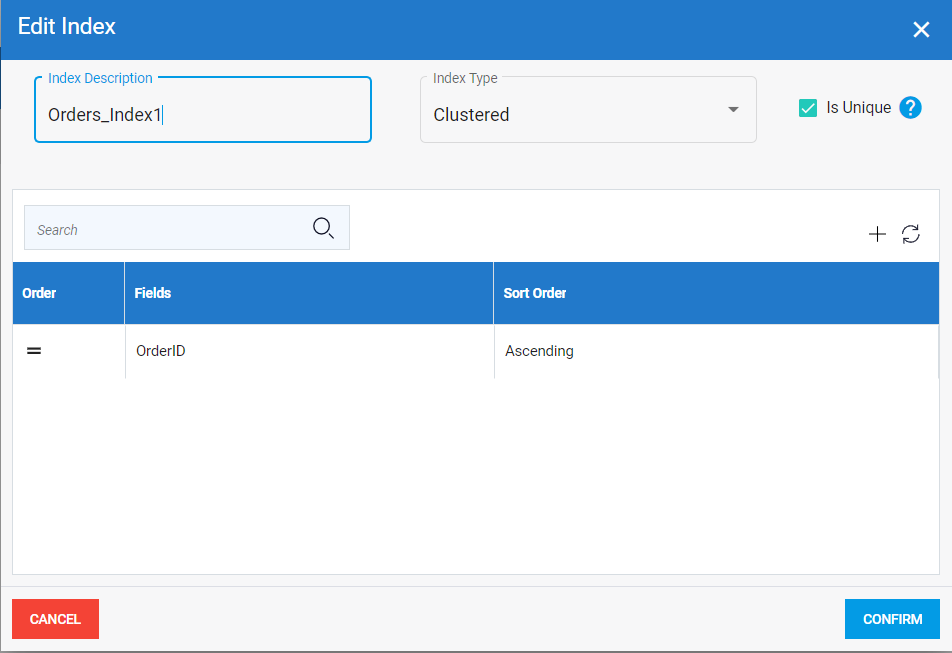Click the Is Unique label text
The height and width of the screenshot is (653, 952).
click(858, 108)
